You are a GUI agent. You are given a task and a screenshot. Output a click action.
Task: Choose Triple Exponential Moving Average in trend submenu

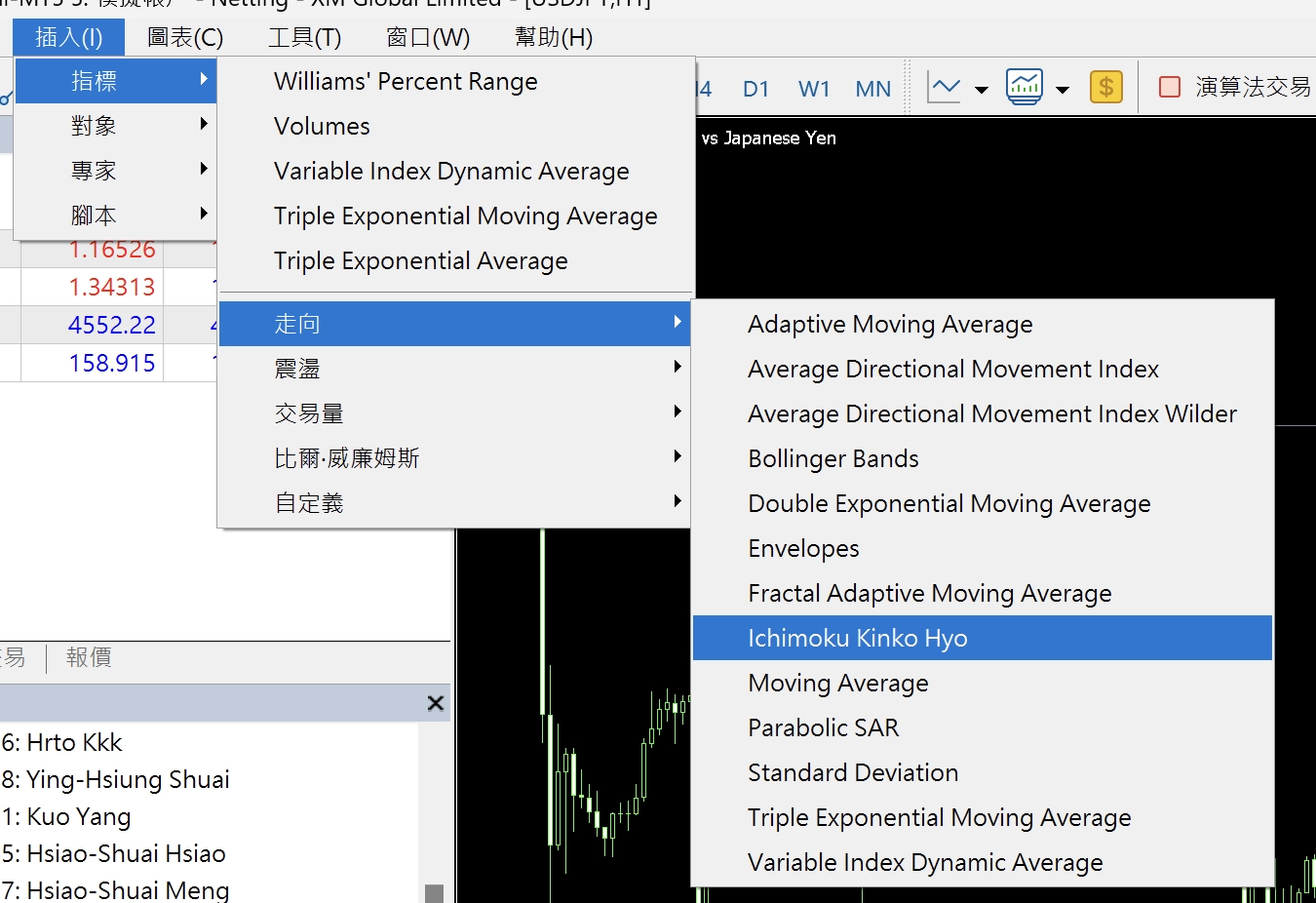coord(983,818)
